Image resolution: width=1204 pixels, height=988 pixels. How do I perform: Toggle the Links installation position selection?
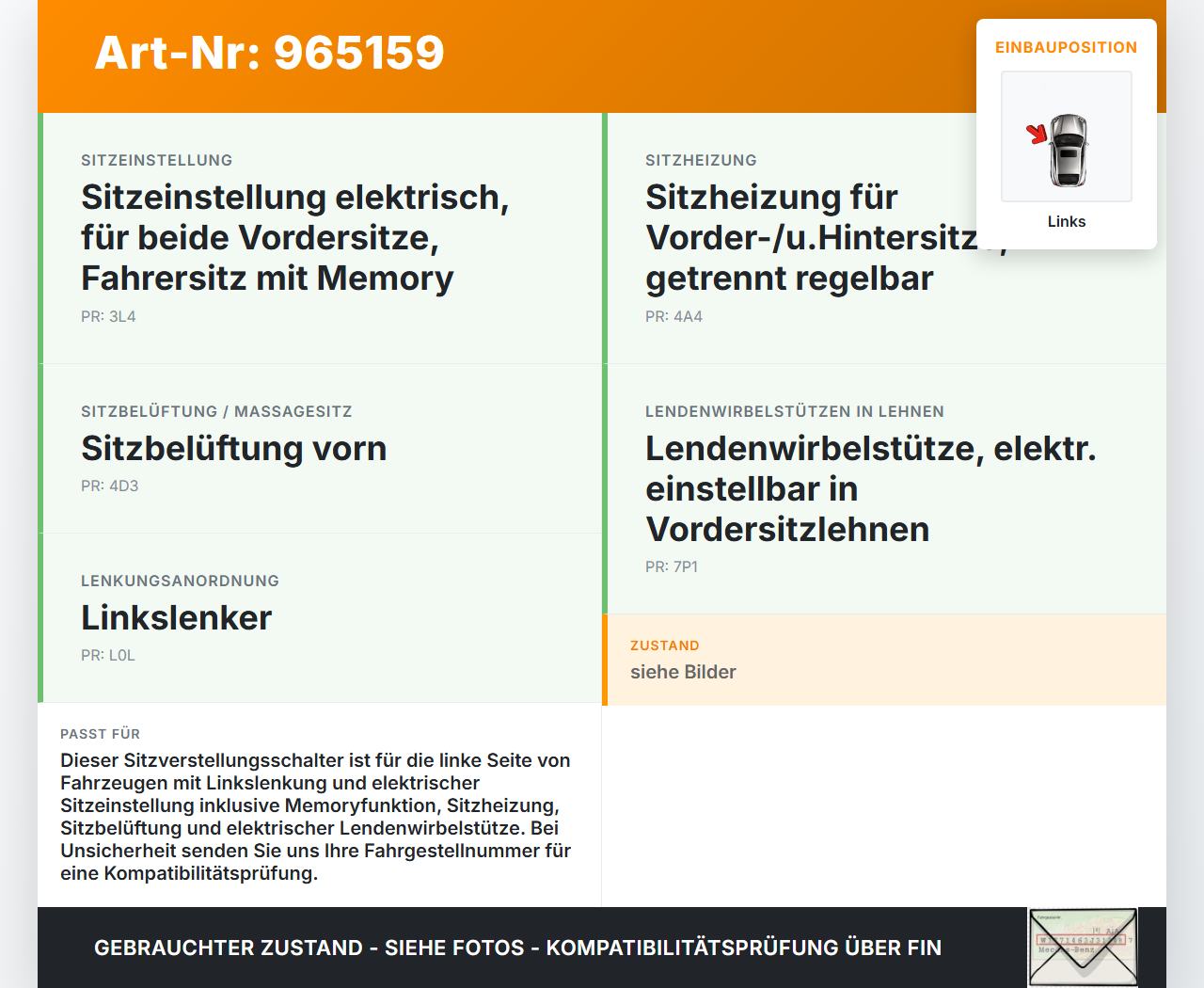coord(1066,221)
